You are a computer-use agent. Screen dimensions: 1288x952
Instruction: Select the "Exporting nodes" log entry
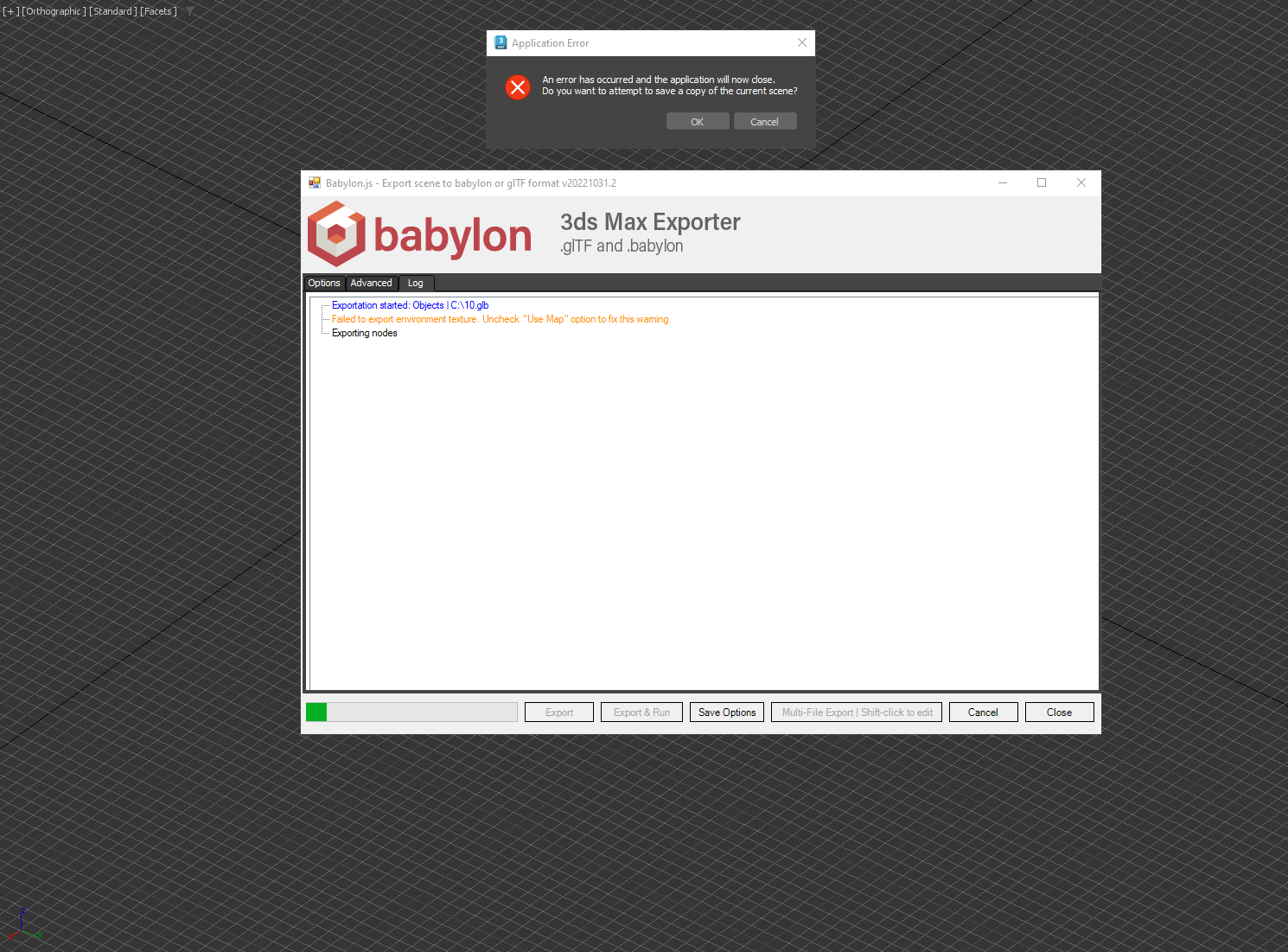365,333
